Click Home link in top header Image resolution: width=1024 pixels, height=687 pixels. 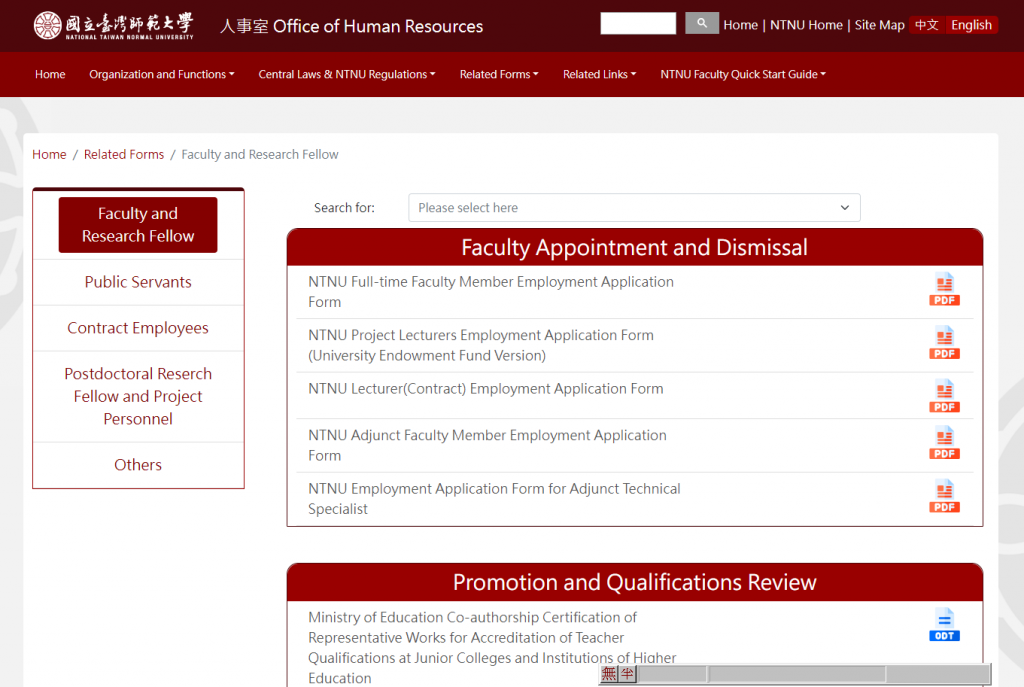tap(741, 25)
